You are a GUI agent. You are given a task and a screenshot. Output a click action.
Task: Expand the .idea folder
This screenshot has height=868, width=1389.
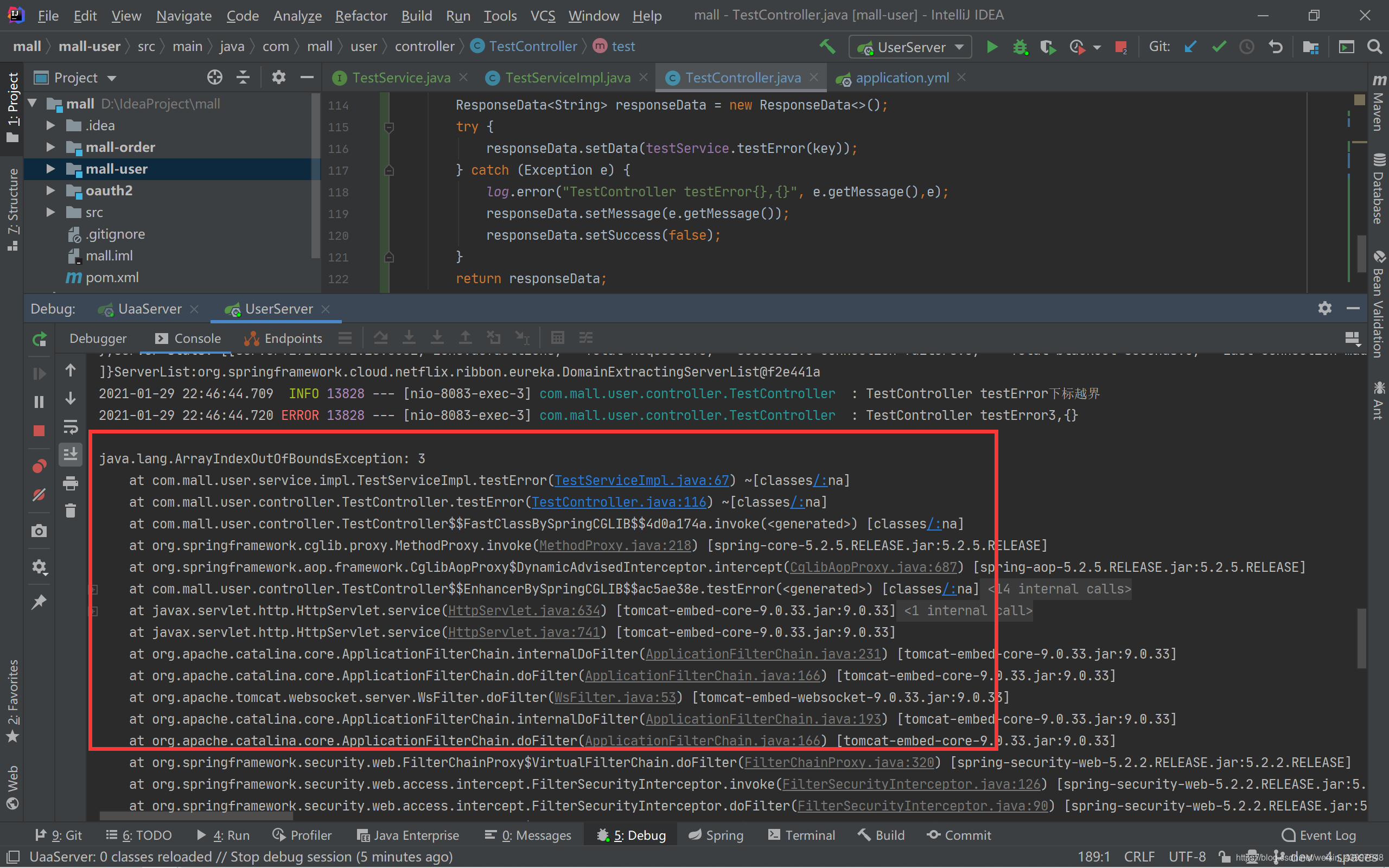(50, 125)
